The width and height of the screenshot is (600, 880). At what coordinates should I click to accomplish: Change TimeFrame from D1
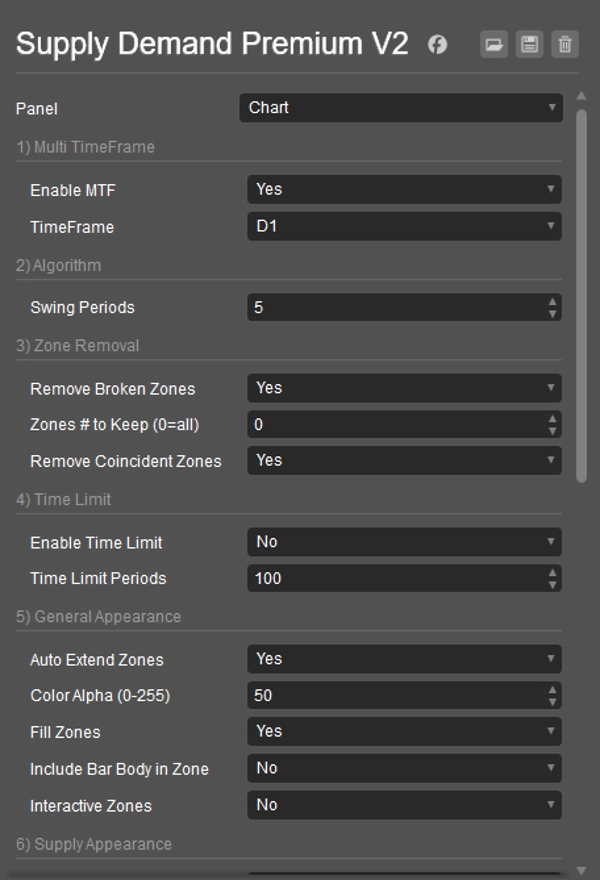[x=403, y=227]
